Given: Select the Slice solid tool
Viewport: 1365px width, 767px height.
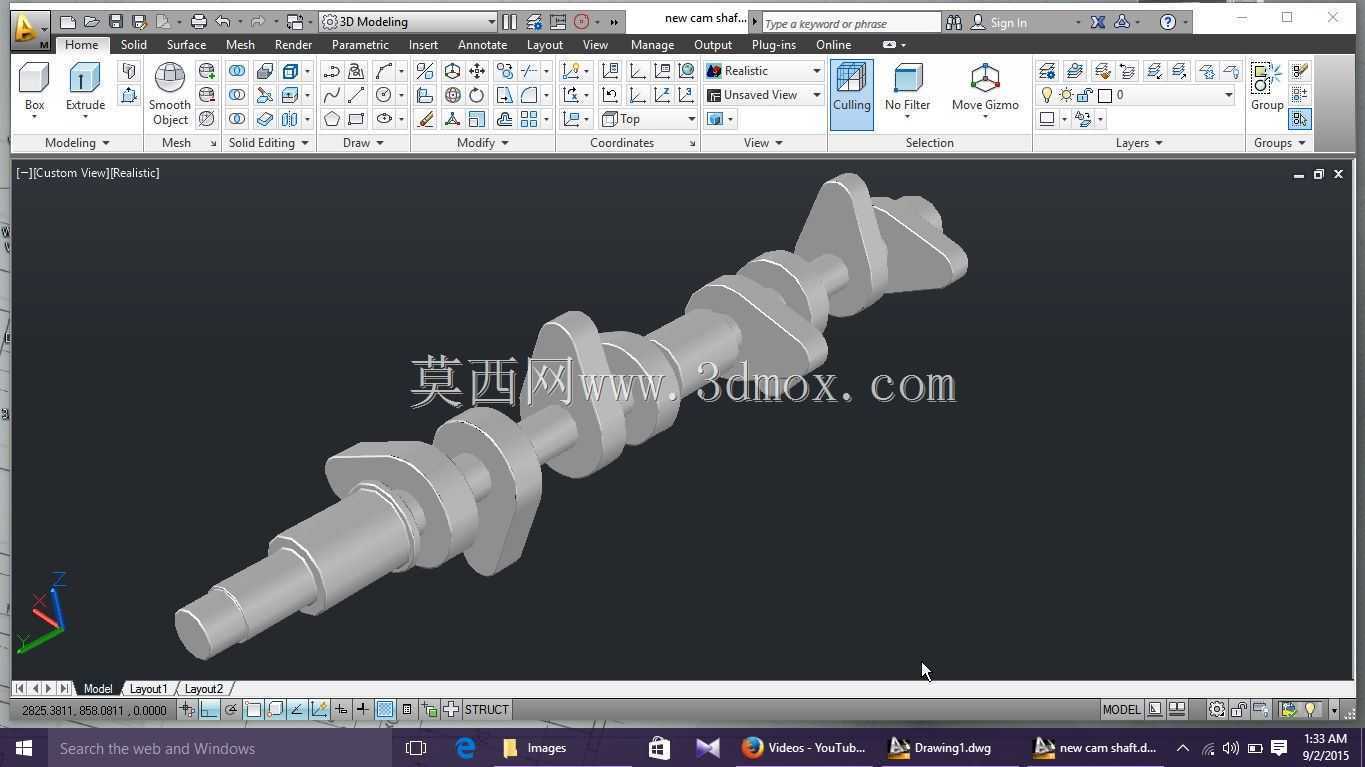Looking at the screenshot, I should tap(265, 95).
